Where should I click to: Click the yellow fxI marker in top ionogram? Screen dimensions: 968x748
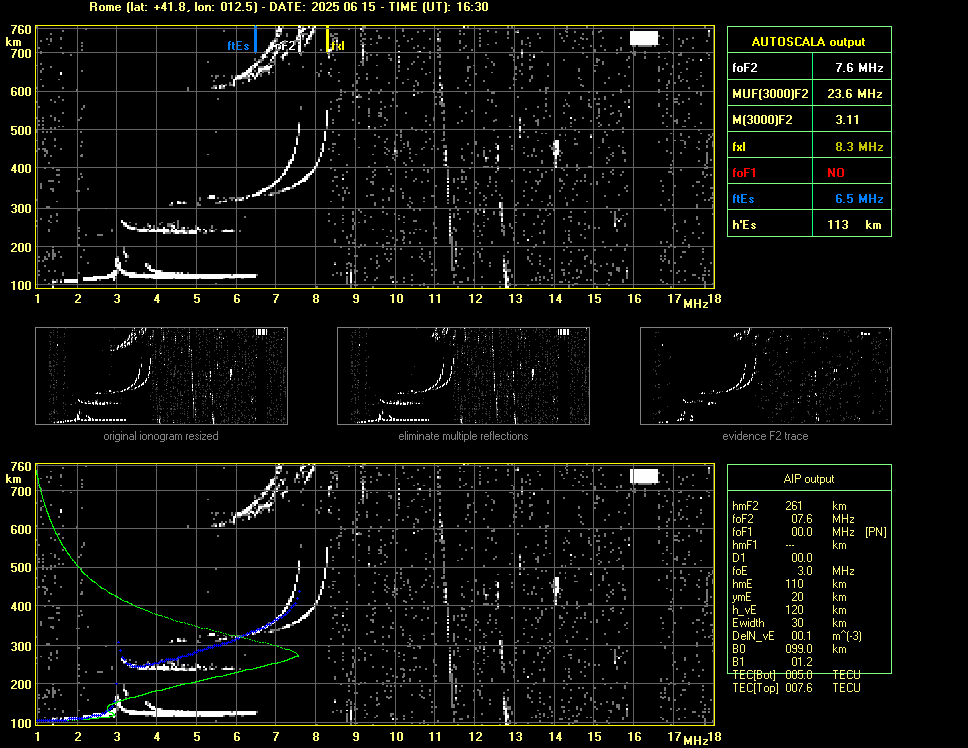[327, 39]
